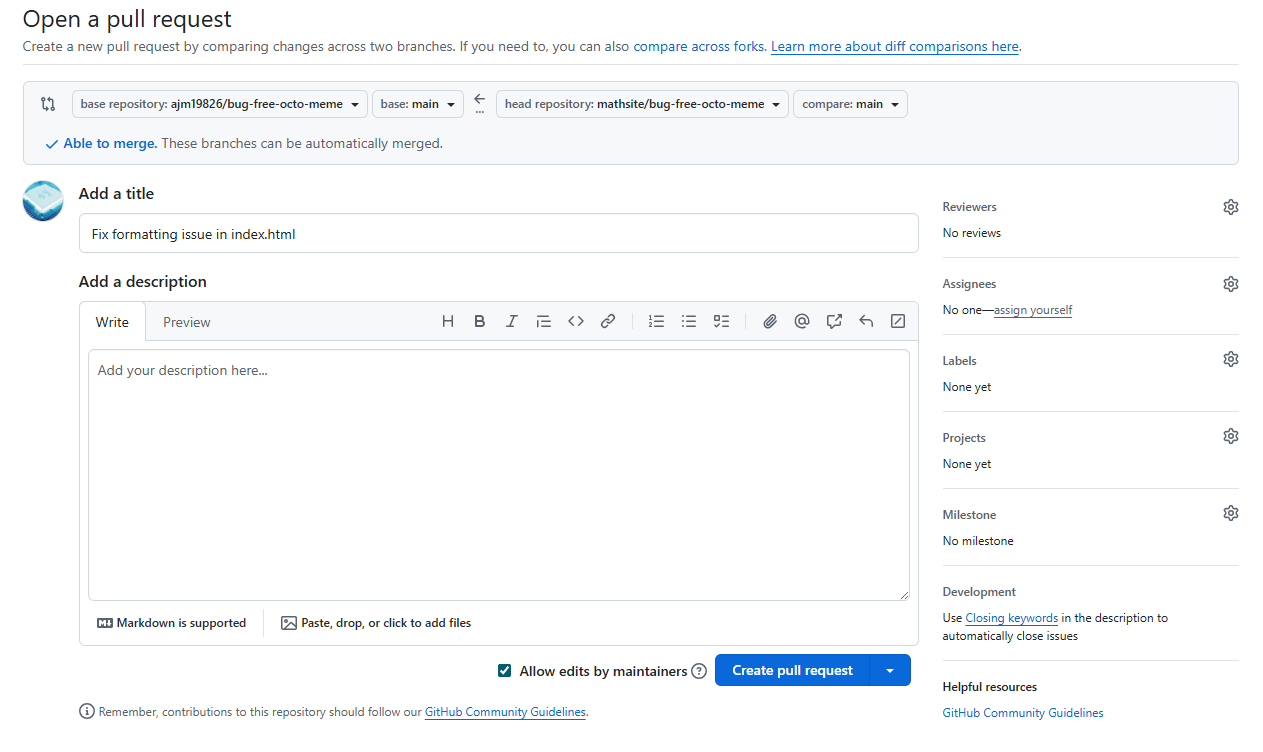Apply bold formatting in editor toolbar
This screenshot has height=752, width=1263.
pos(480,321)
